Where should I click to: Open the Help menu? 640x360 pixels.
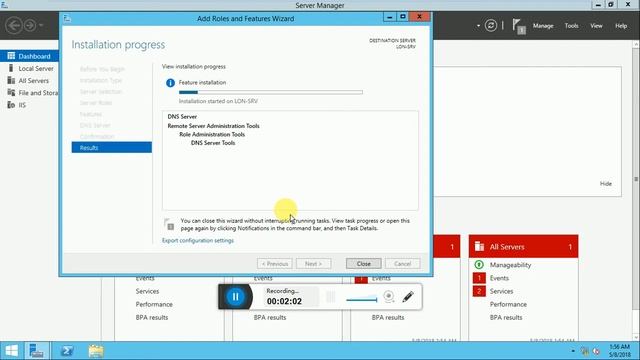(x=621, y=26)
